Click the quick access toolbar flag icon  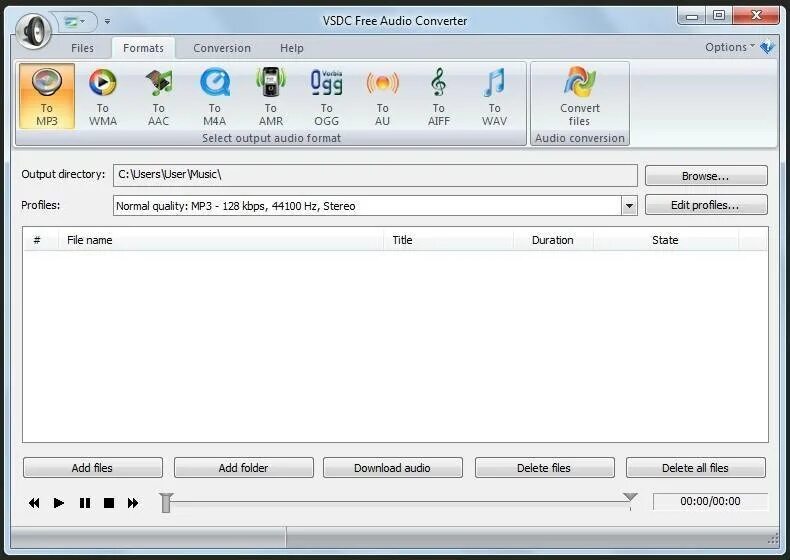pos(71,22)
